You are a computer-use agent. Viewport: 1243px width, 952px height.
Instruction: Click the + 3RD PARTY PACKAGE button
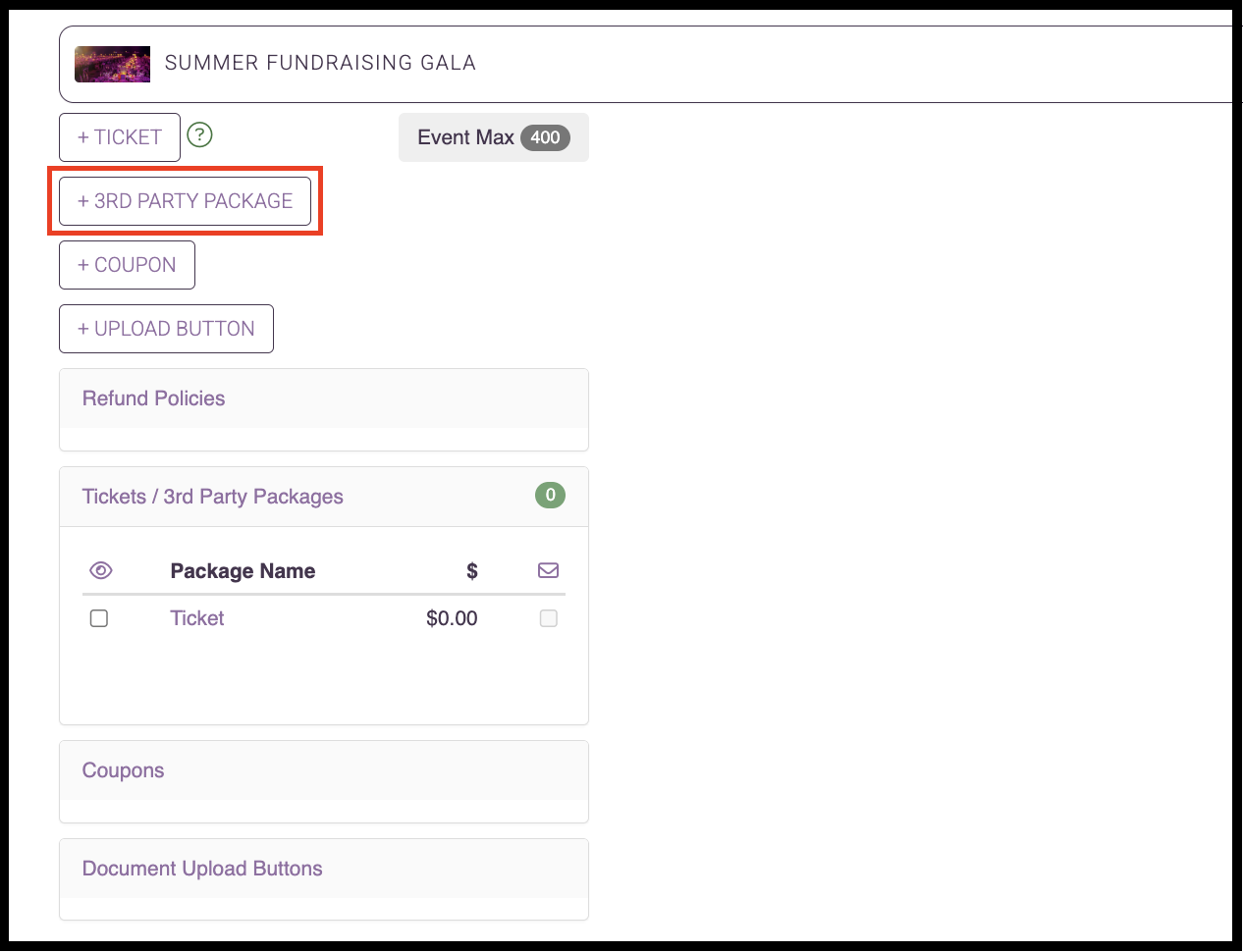tap(185, 201)
